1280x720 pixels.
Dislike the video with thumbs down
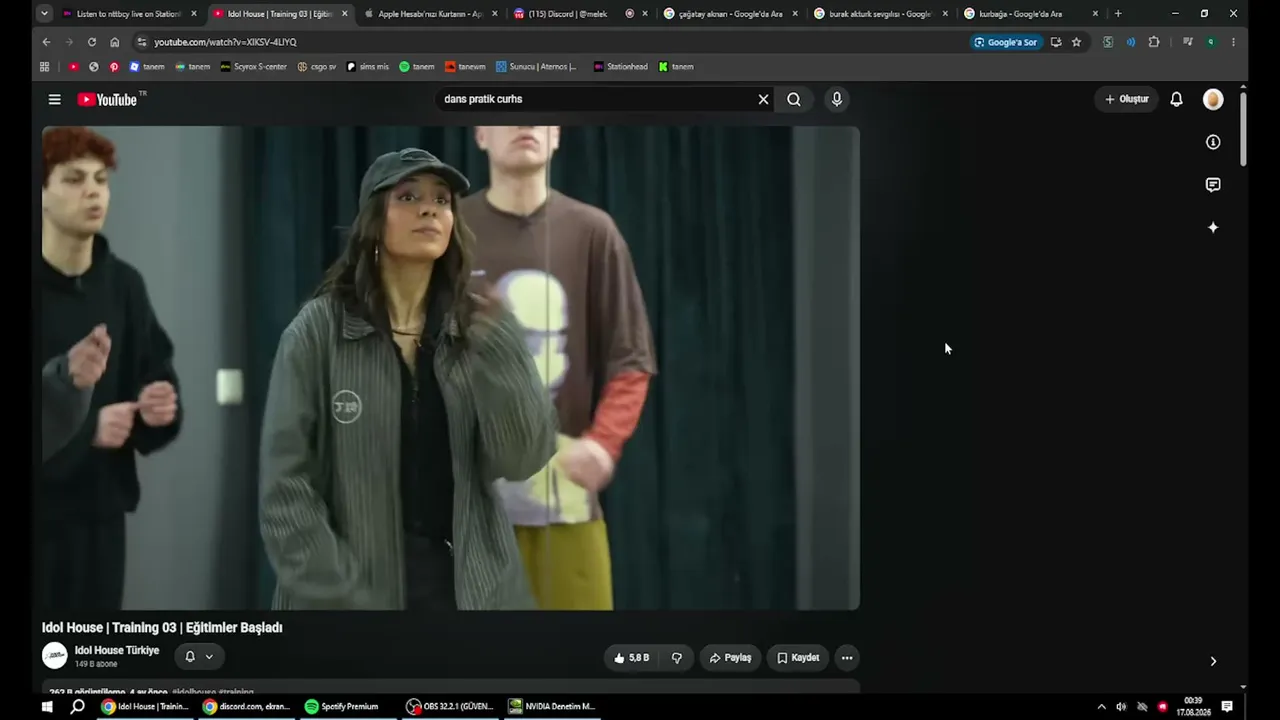coord(677,658)
